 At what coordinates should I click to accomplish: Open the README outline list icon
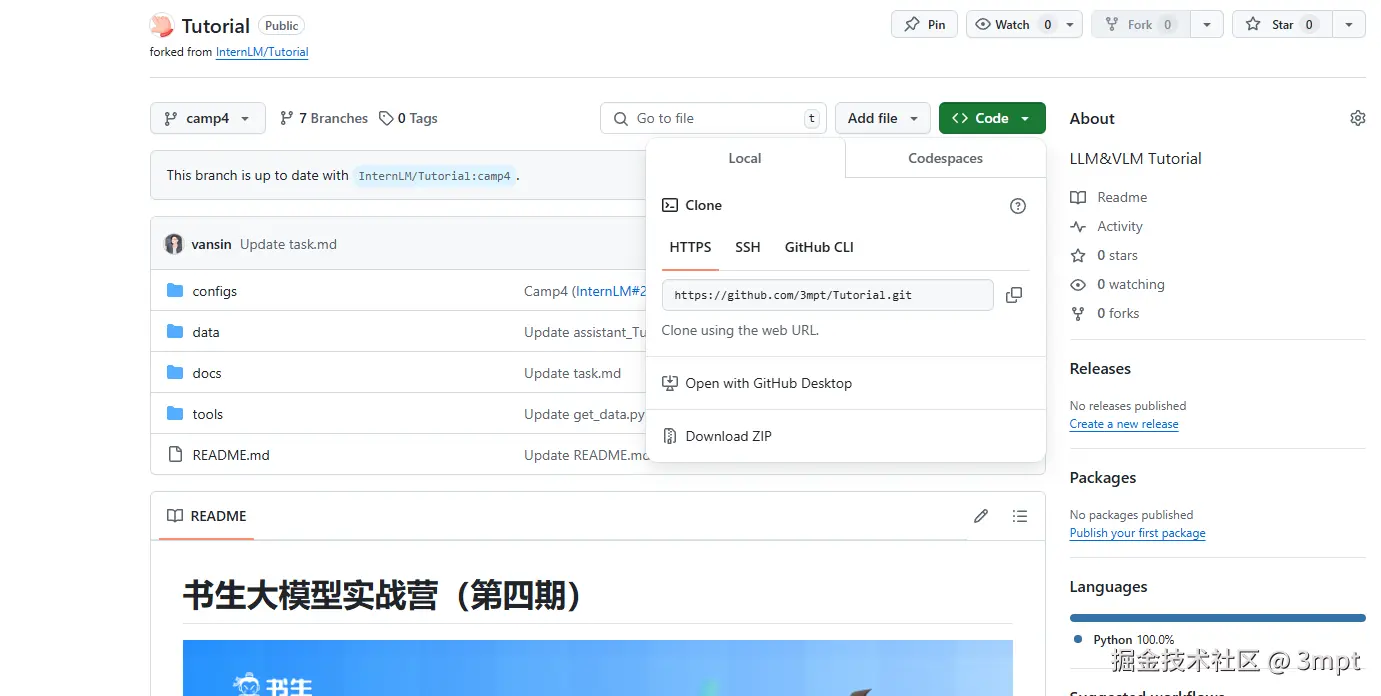(x=1019, y=516)
